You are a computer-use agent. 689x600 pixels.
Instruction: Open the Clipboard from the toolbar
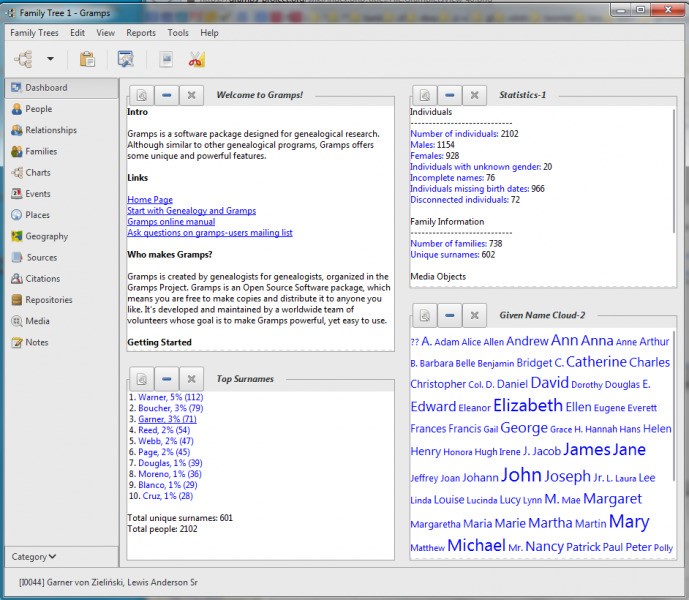click(87, 59)
